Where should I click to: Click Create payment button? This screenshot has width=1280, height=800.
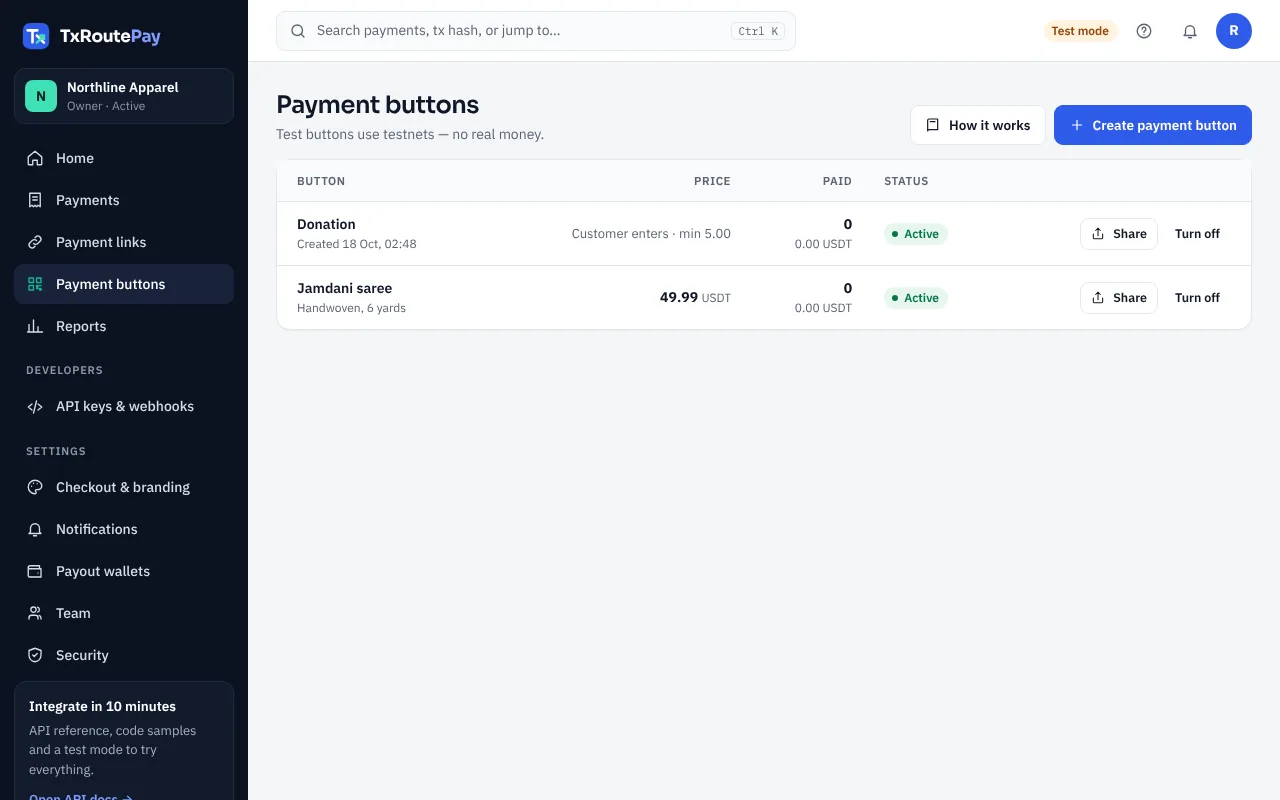point(1153,125)
